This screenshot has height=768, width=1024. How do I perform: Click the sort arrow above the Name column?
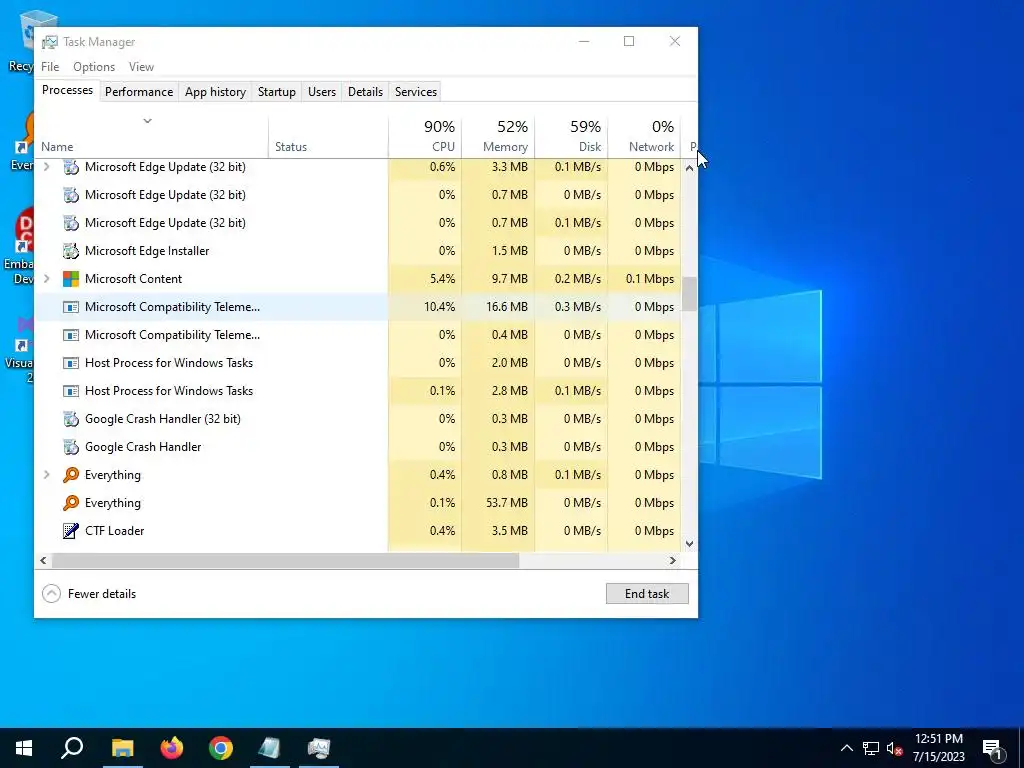(148, 121)
